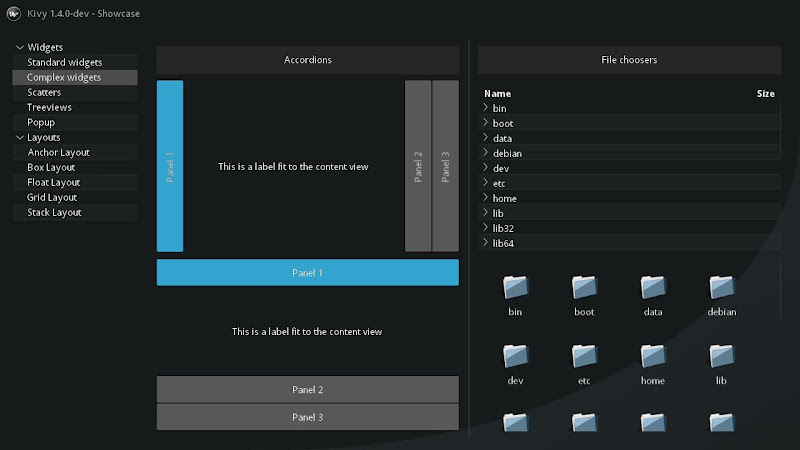Open the etc folder icon
This screenshot has width=800, height=450.
pos(584,356)
